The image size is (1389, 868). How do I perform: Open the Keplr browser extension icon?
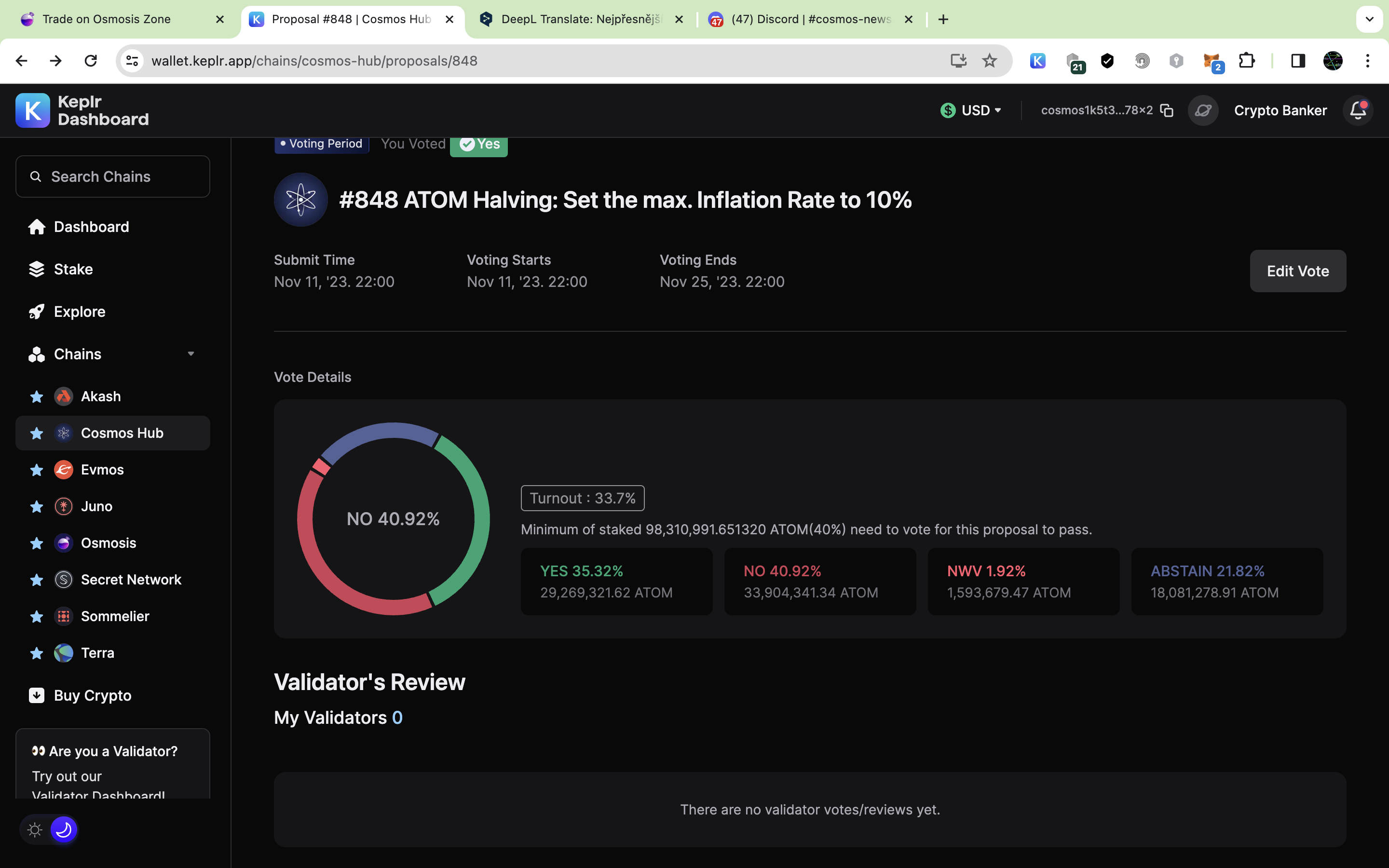click(x=1038, y=61)
